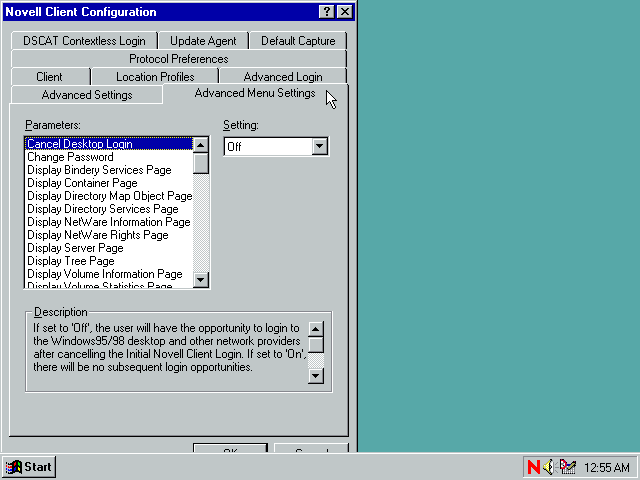Click the Start button on taskbar
Screen dimensions: 640x480
tap(29, 467)
